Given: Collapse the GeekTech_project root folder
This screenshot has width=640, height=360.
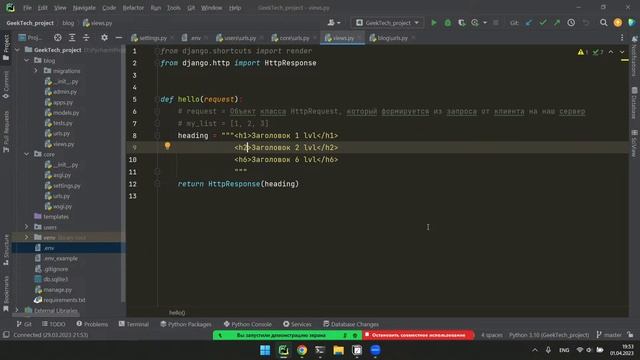Looking at the screenshot, I should click(17, 50).
